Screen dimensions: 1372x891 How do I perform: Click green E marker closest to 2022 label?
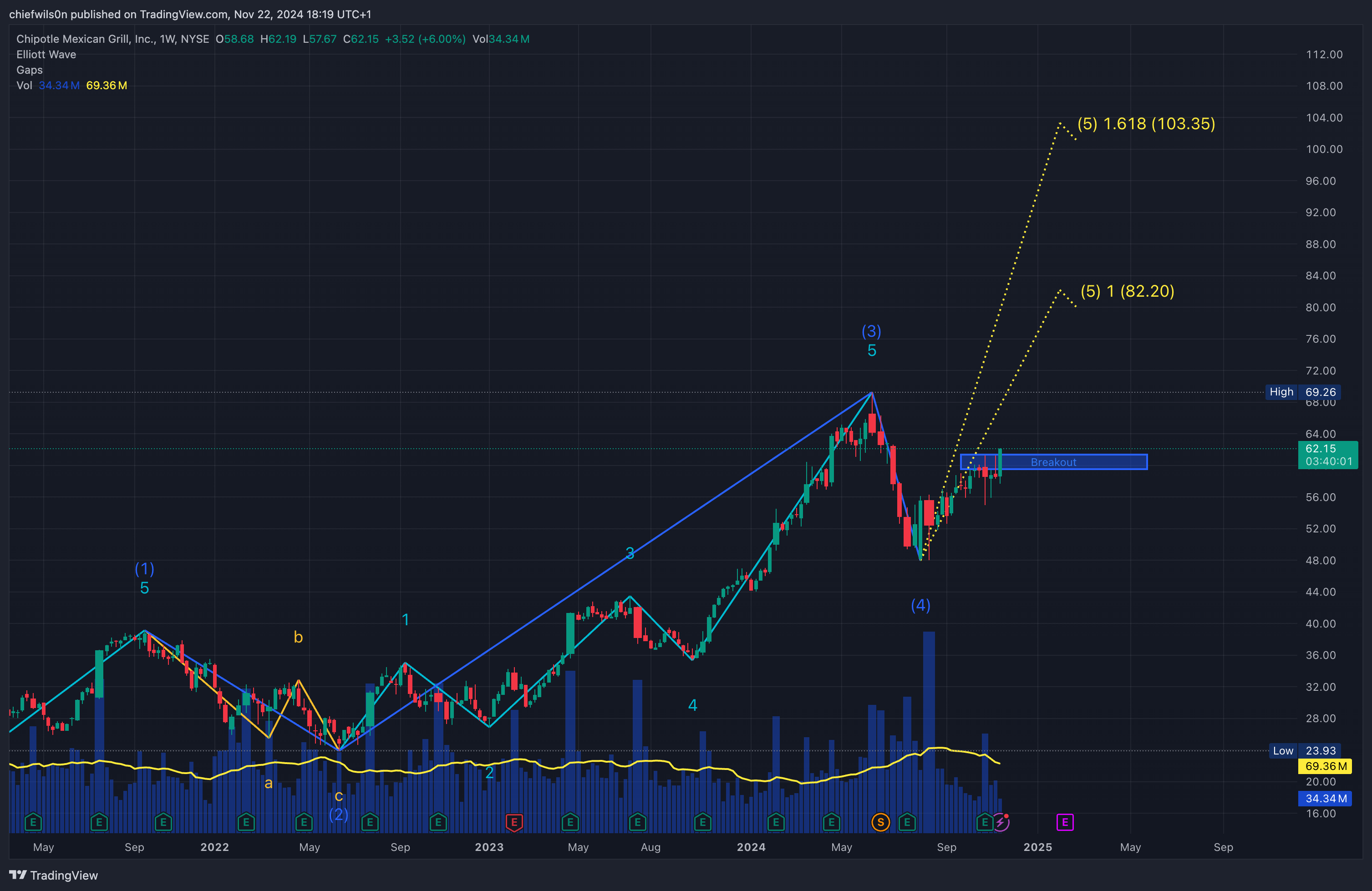click(246, 822)
